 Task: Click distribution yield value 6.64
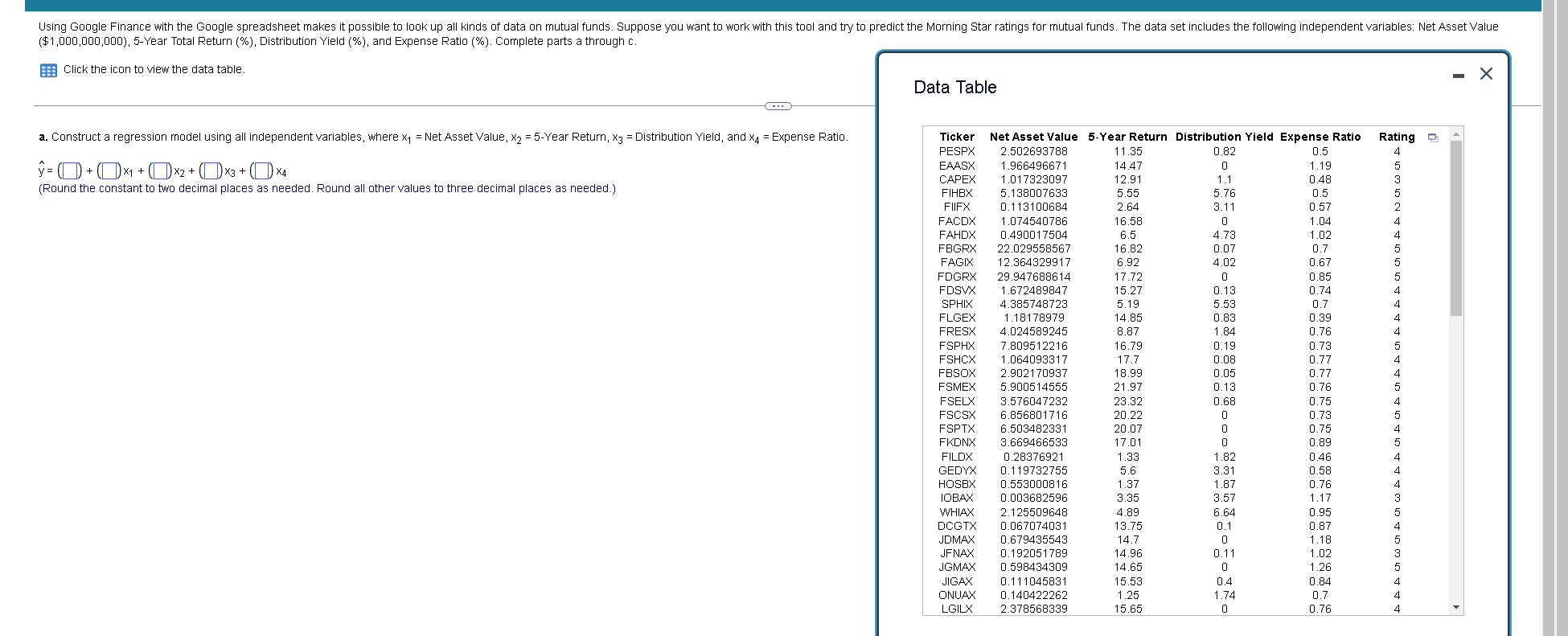point(1225,512)
